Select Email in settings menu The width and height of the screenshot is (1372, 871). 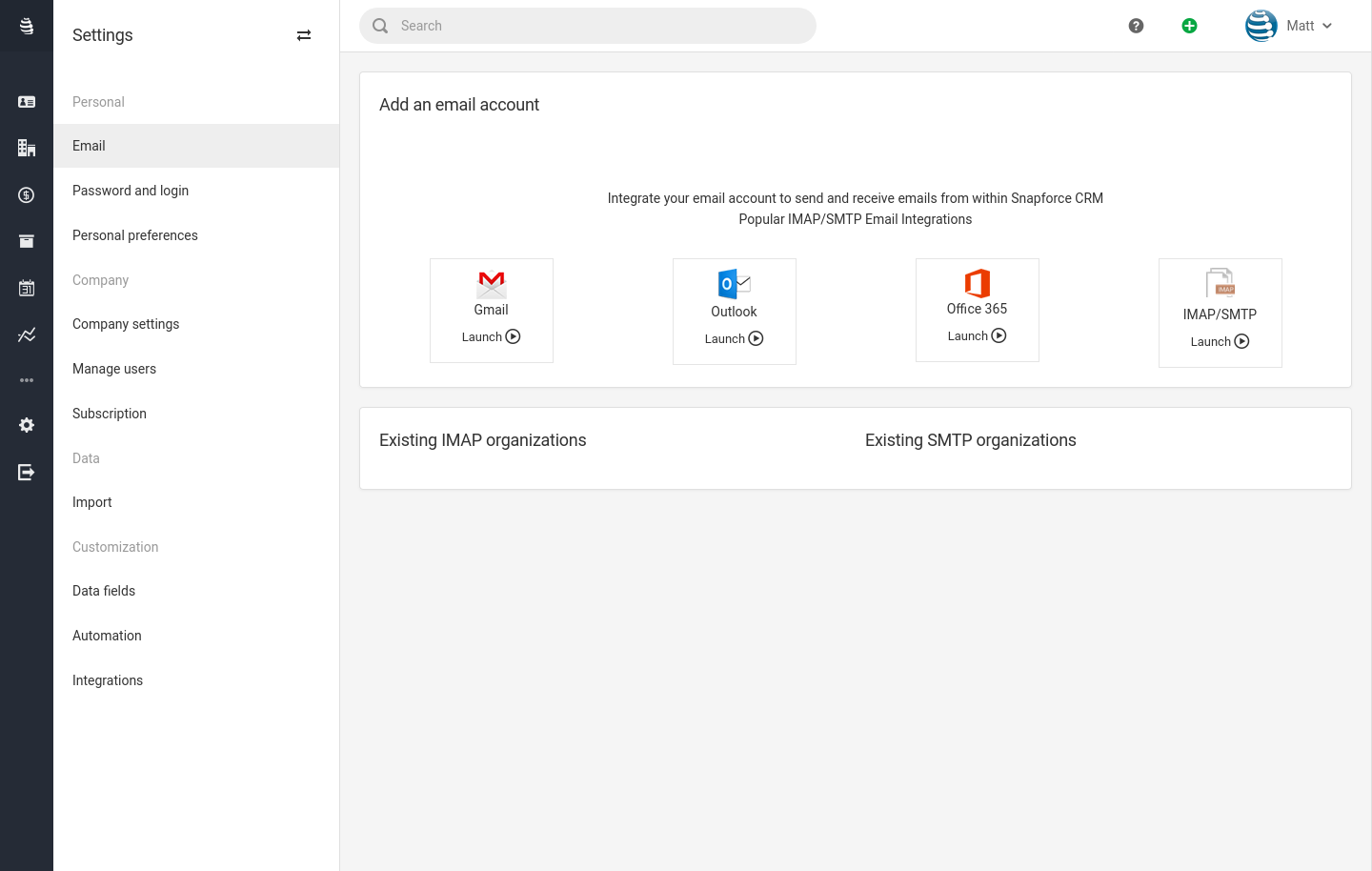(196, 146)
